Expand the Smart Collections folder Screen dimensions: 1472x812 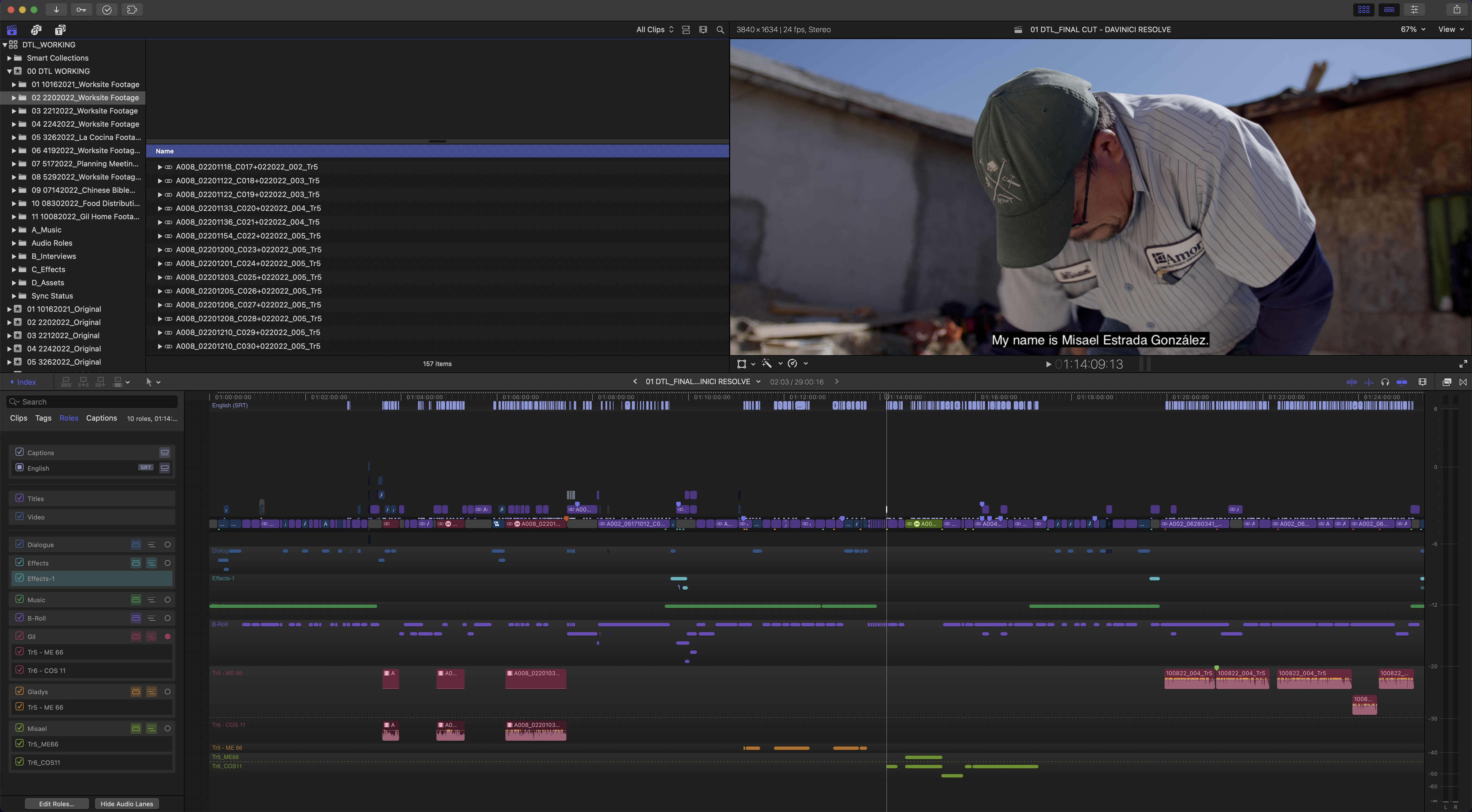coord(9,58)
